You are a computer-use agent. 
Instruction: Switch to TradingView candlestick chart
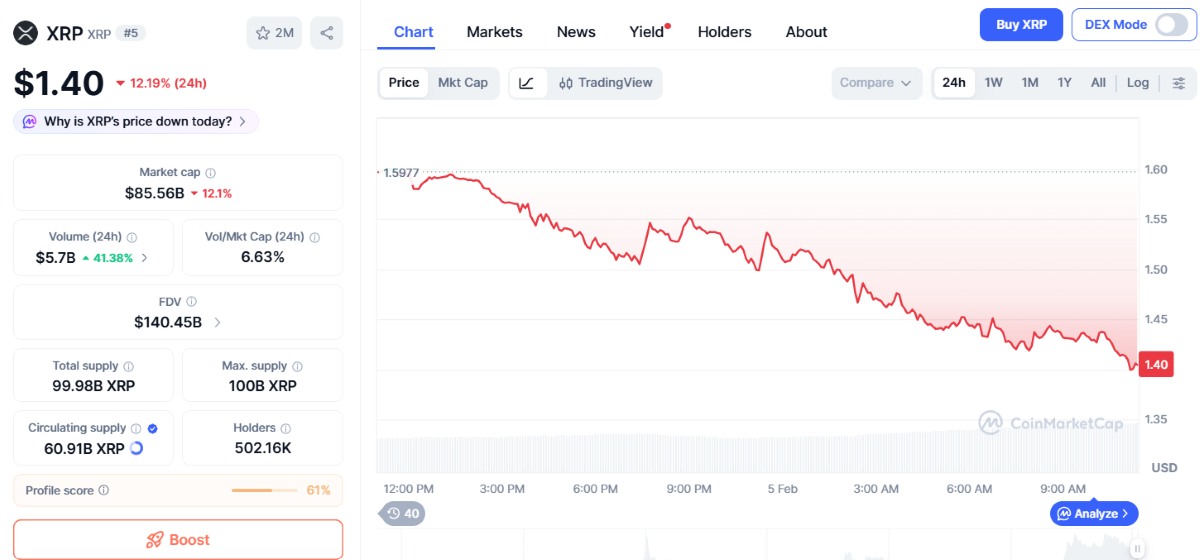pyautogui.click(x=605, y=83)
